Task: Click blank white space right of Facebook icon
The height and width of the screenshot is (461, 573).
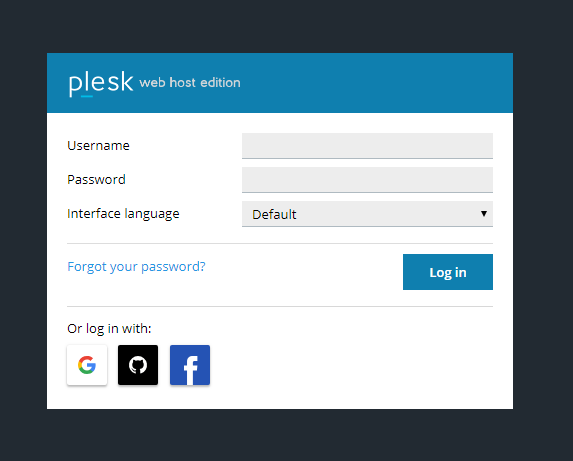Action: point(351,365)
